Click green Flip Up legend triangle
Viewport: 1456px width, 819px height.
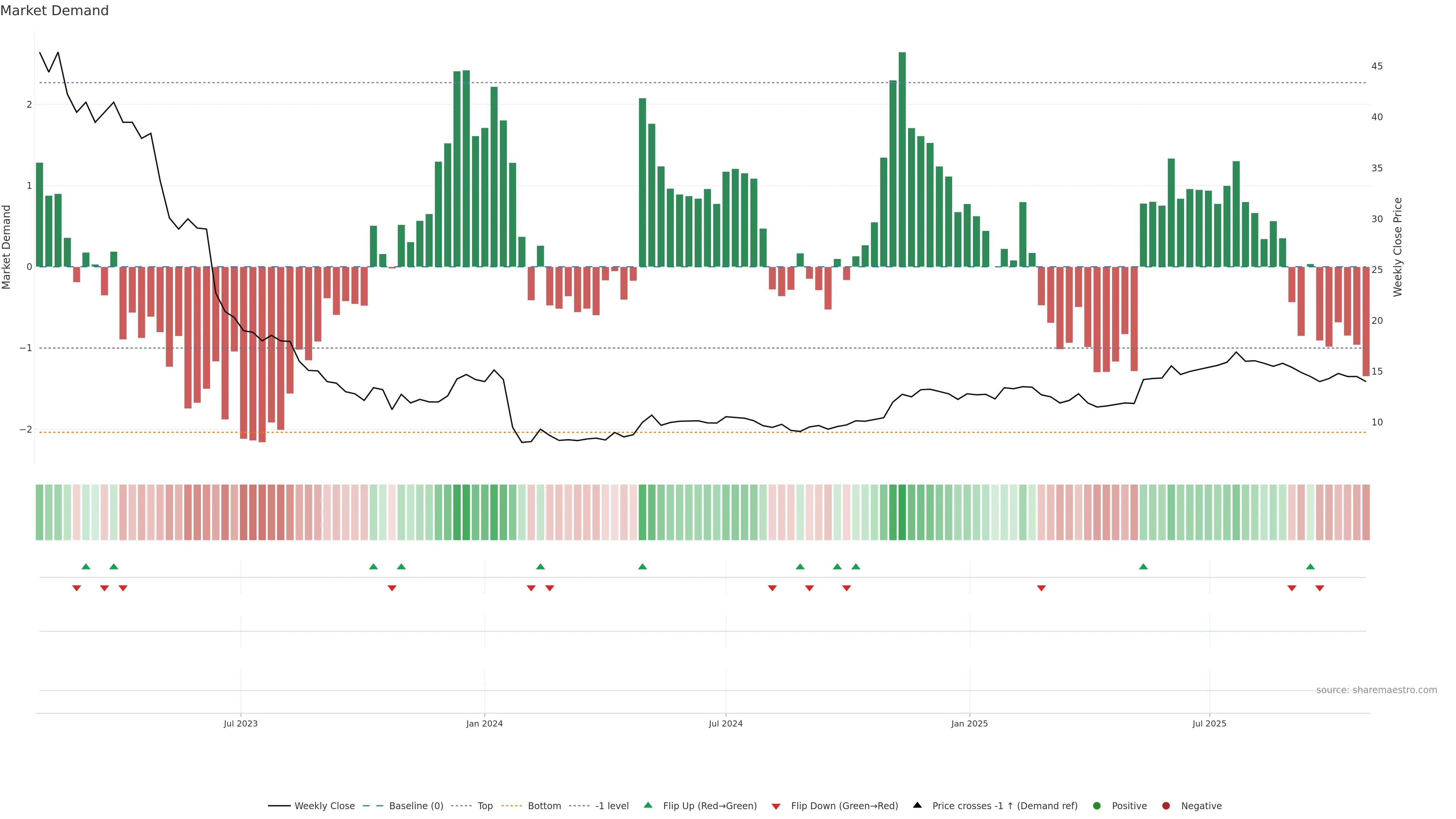coord(648,805)
